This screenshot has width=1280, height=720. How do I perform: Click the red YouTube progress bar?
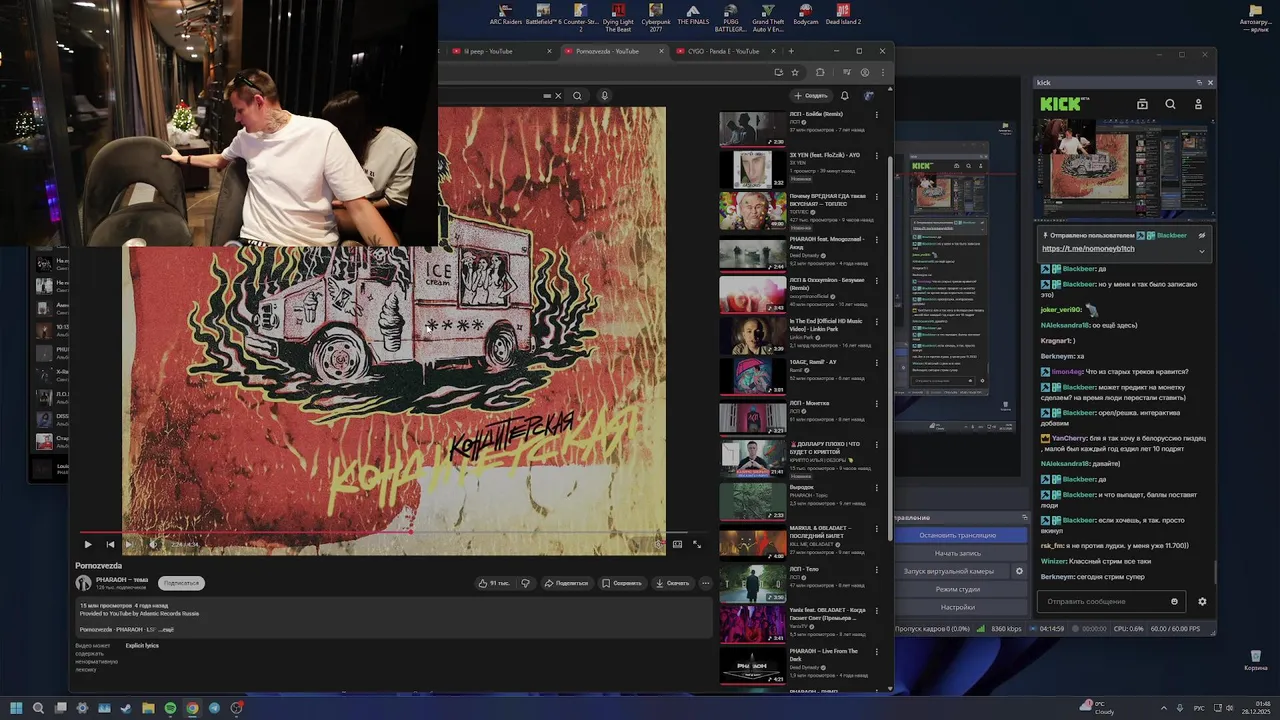245,532
